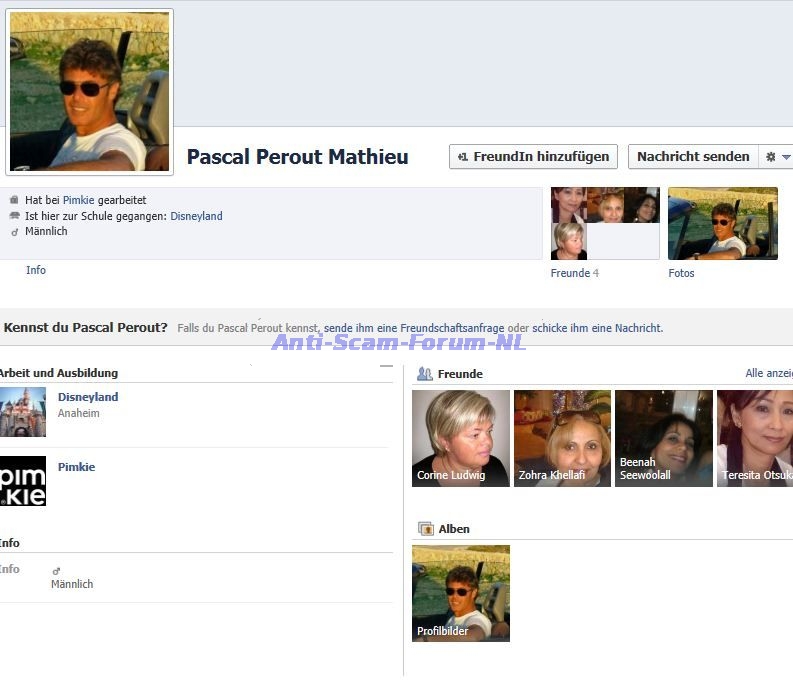Open Beenah Seewoolall's friend thumbnail
Image resolution: width=793 pixels, height=683 pixels.
pos(664,438)
